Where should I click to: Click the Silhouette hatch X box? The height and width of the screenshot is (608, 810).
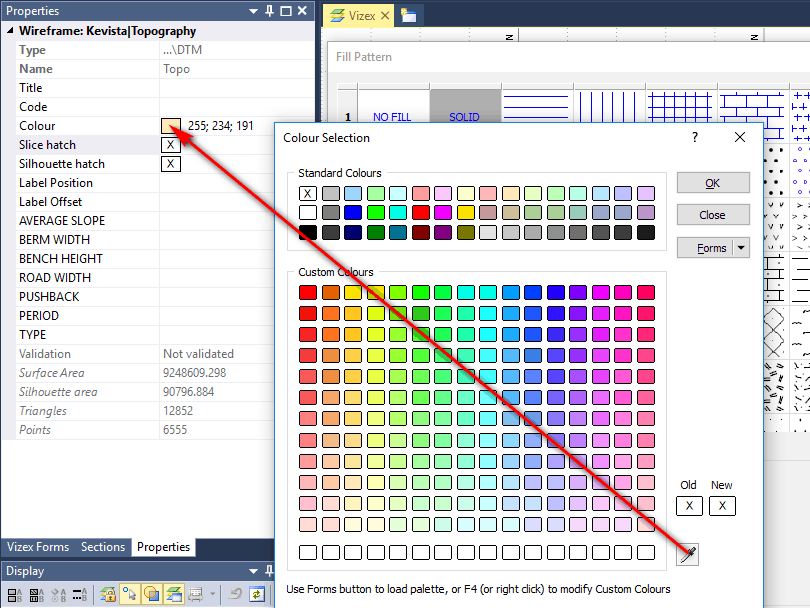click(x=171, y=164)
